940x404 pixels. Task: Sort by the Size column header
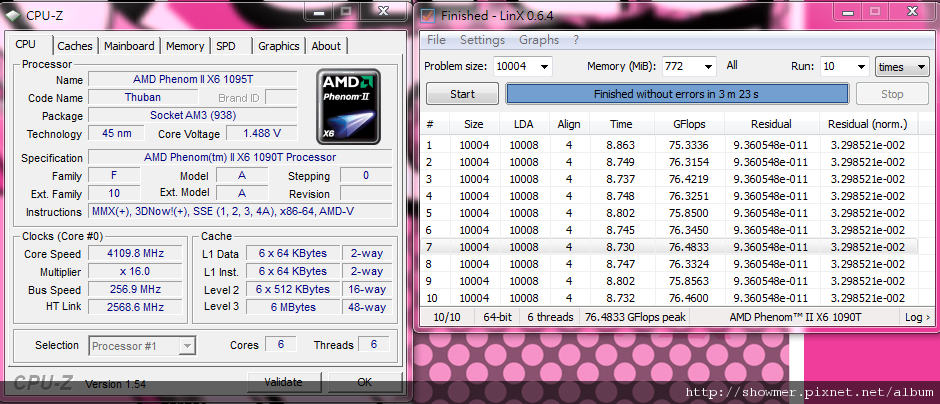pyautogui.click(x=474, y=124)
